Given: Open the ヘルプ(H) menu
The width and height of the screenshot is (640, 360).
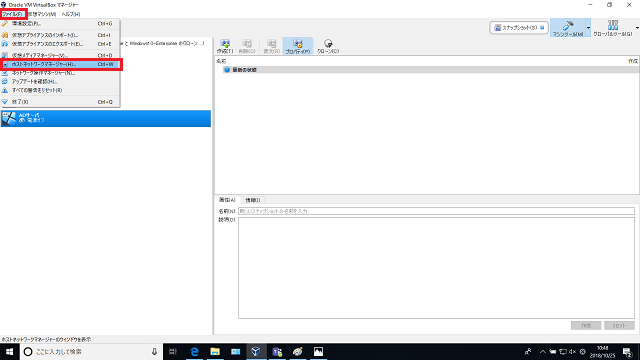Looking at the screenshot, I should pyautogui.click(x=71, y=14).
